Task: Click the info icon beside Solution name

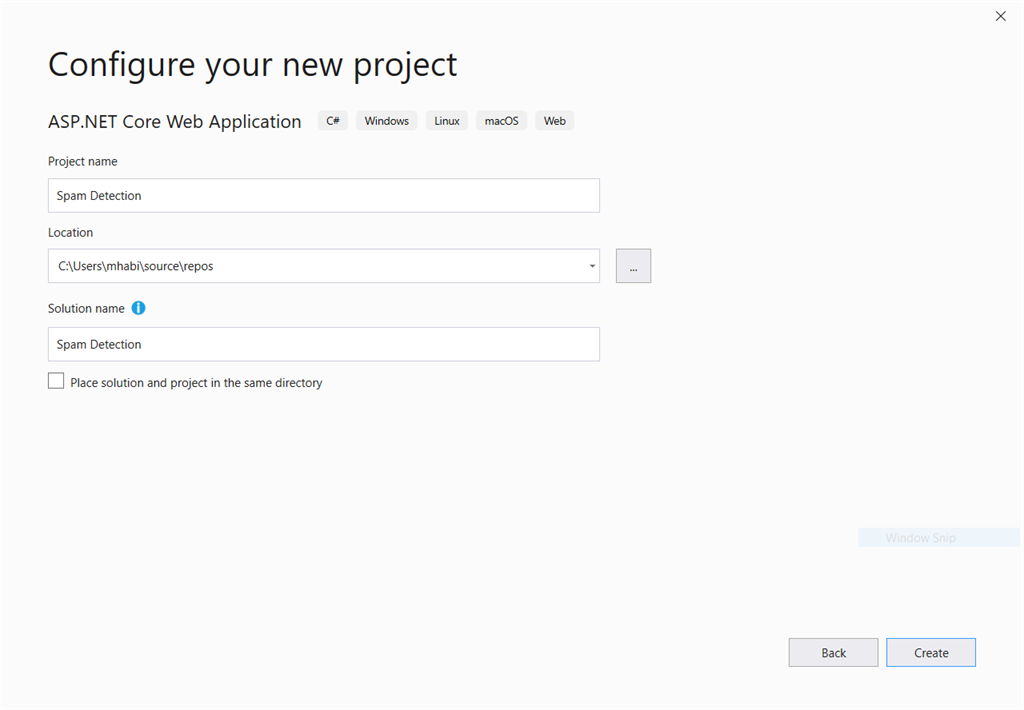Action: 139,308
